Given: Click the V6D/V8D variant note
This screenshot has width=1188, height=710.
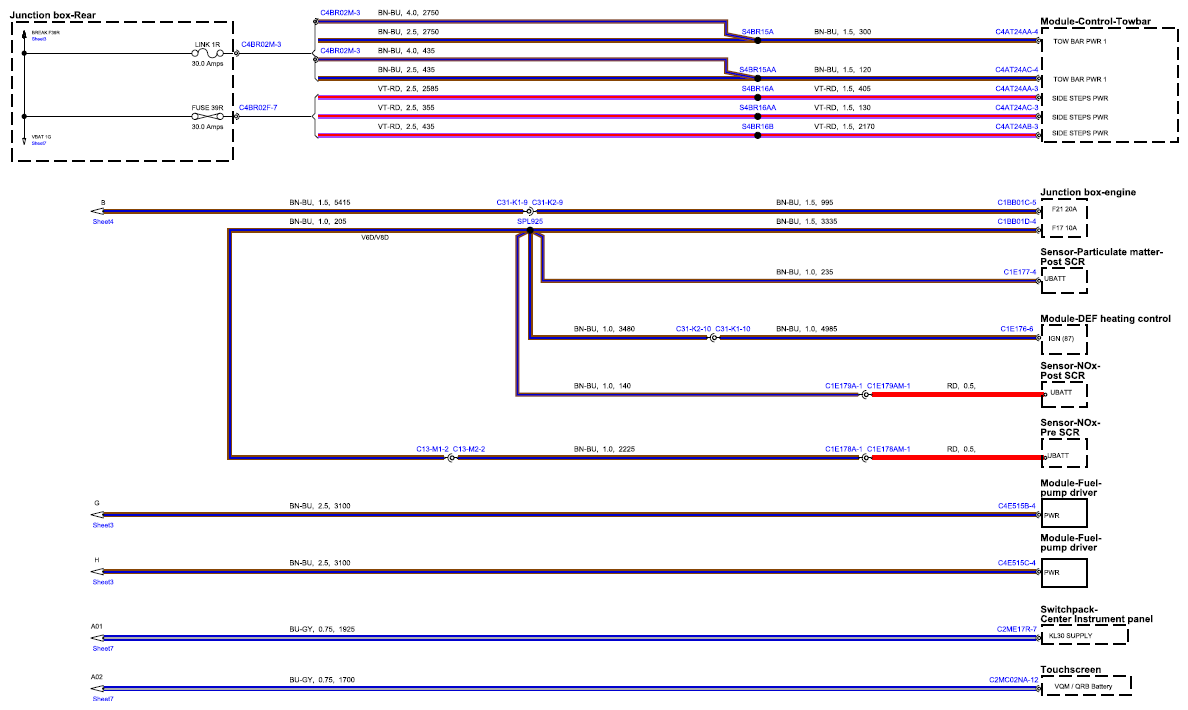Looking at the screenshot, I should 375,238.
